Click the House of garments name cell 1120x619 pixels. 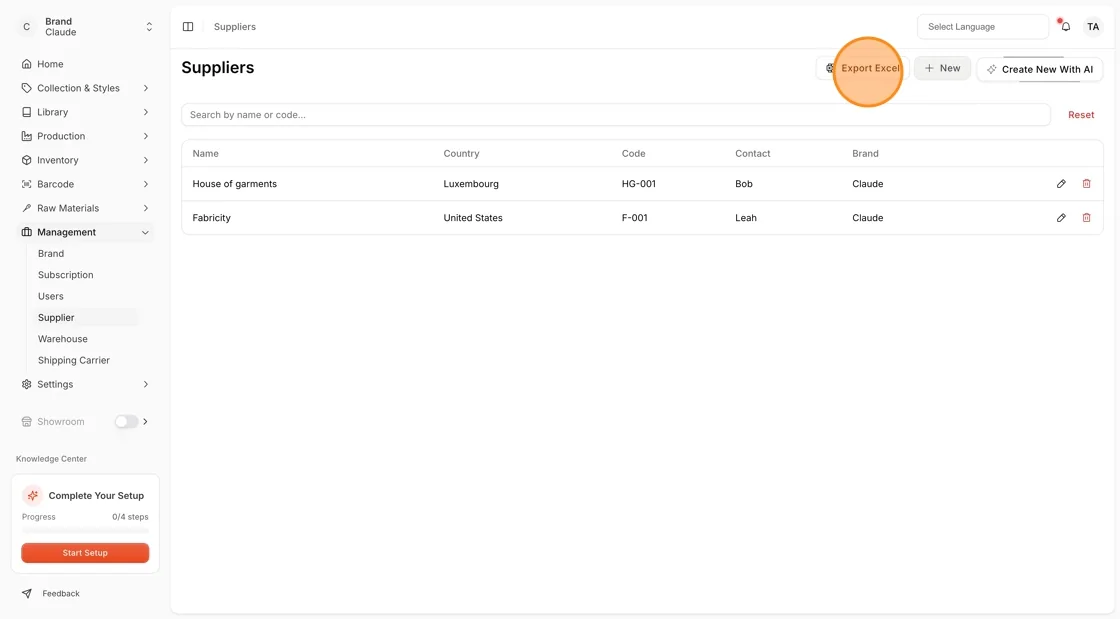[x=234, y=183]
